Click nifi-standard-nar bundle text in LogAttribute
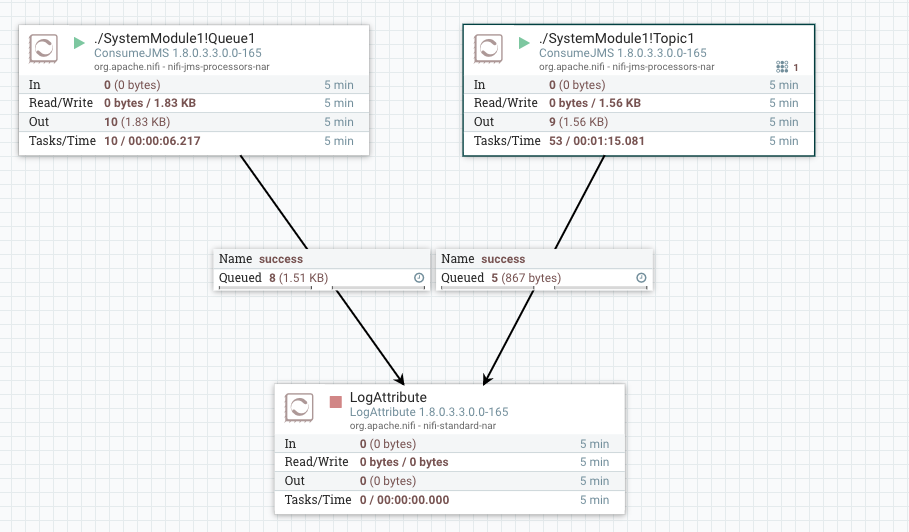Viewport: 909px width, 532px height. pos(460,426)
